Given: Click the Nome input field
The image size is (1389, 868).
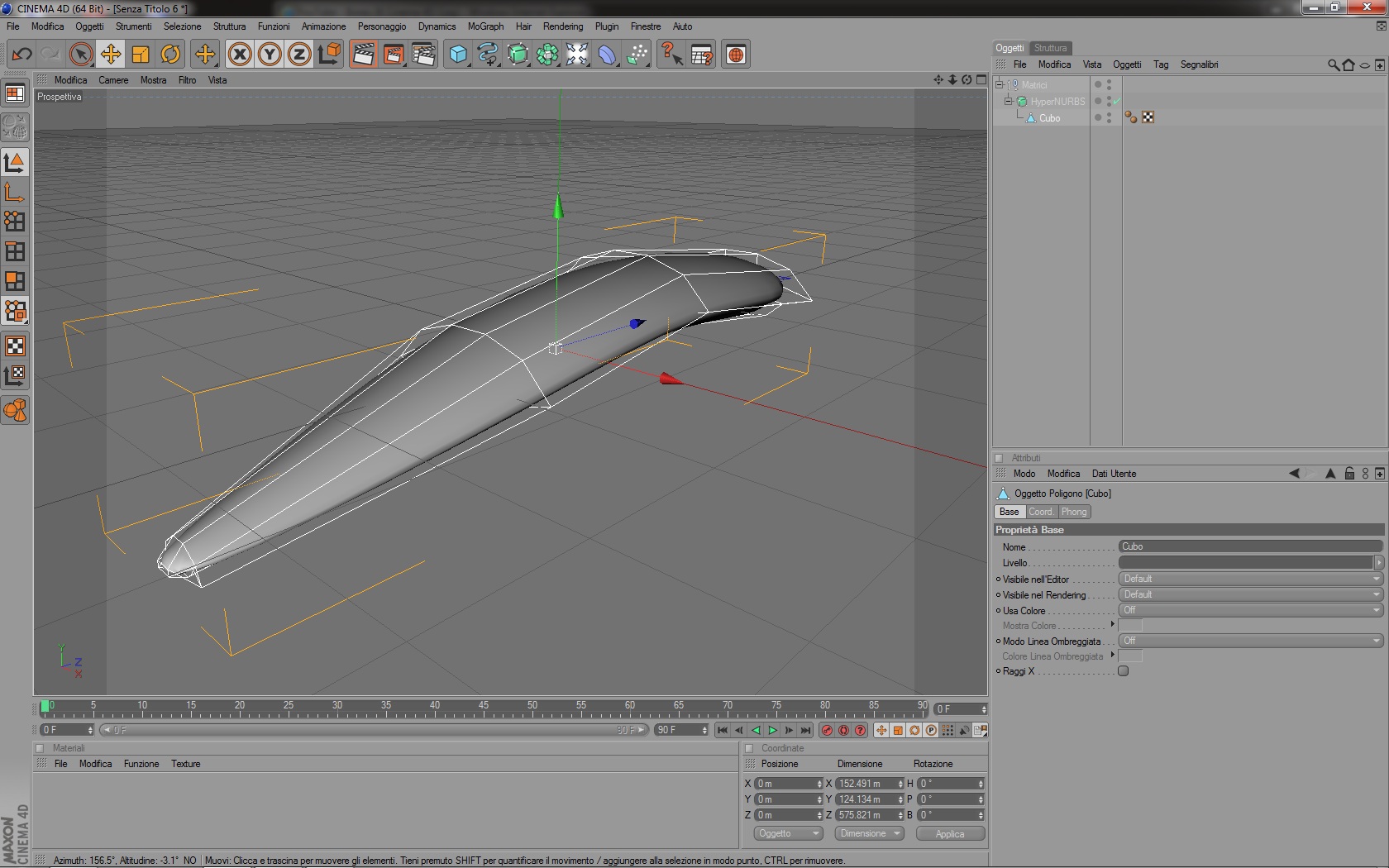Looking at the screenshot, I should [1251, 546].
